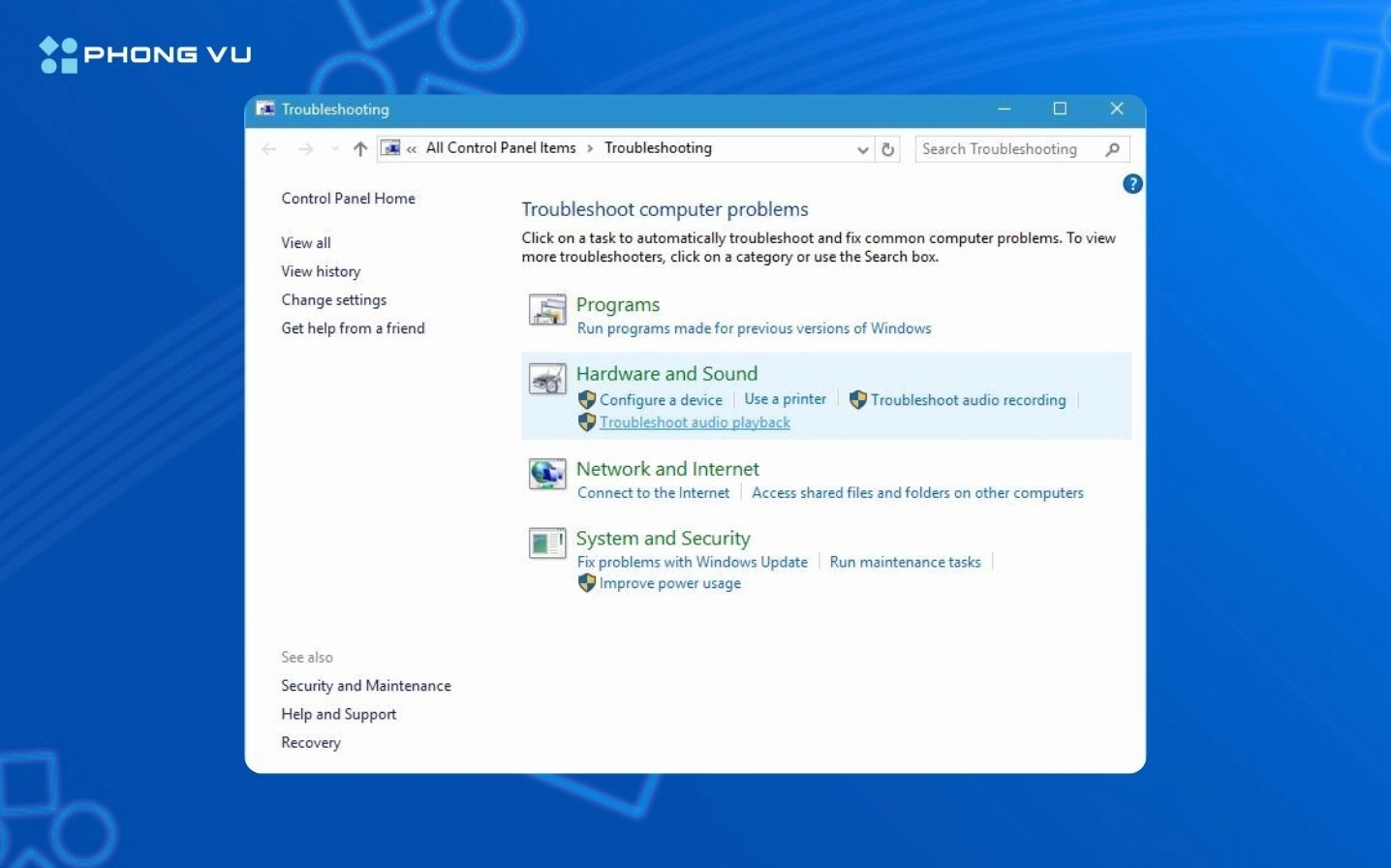Viewport: 1391px width, 868px height.
Task: Click Connect to the Internet
Action: (654, 493)
